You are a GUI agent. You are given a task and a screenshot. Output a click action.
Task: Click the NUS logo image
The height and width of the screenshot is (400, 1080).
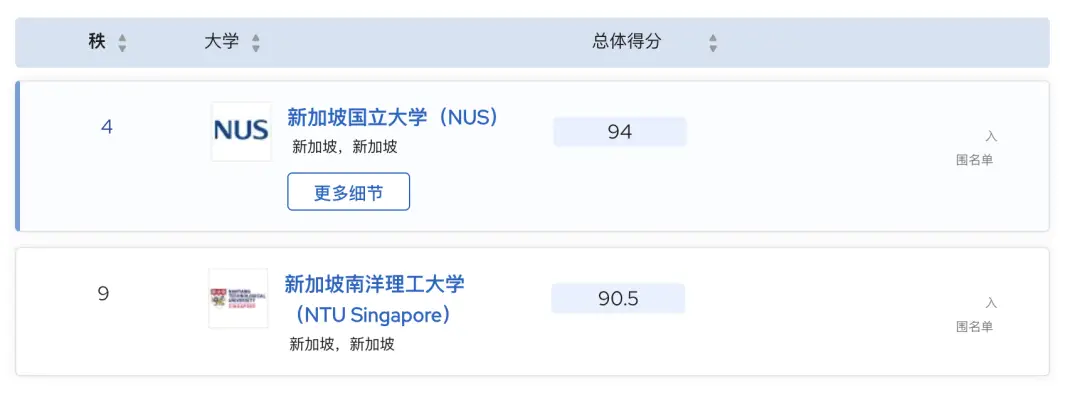[x=241, y=131]
